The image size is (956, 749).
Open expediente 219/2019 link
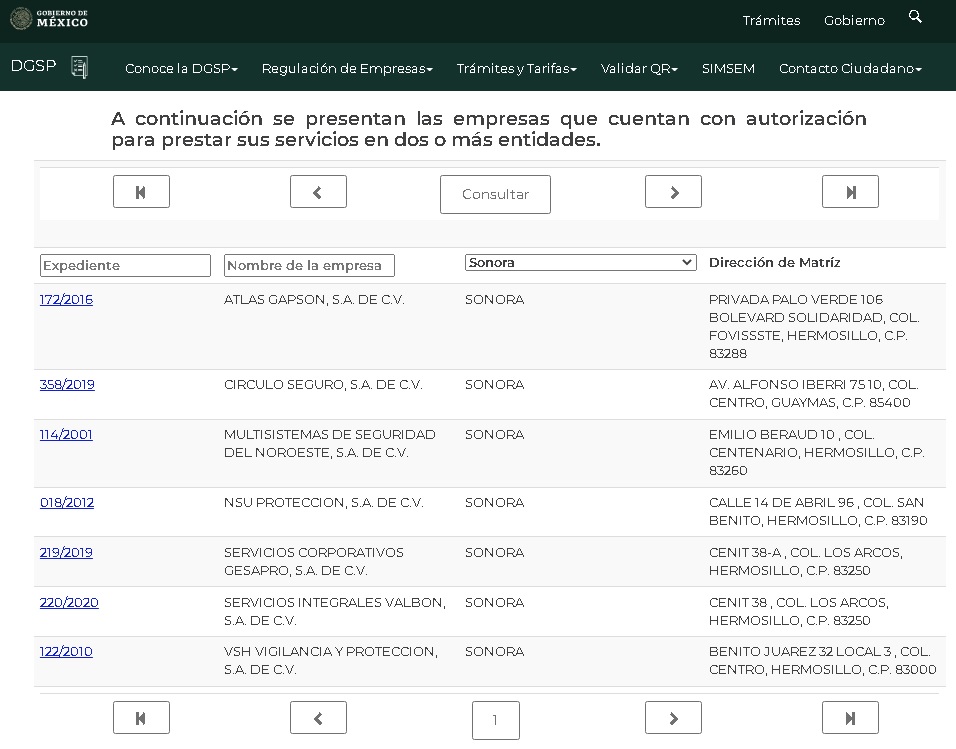click(x=66, y=553)
